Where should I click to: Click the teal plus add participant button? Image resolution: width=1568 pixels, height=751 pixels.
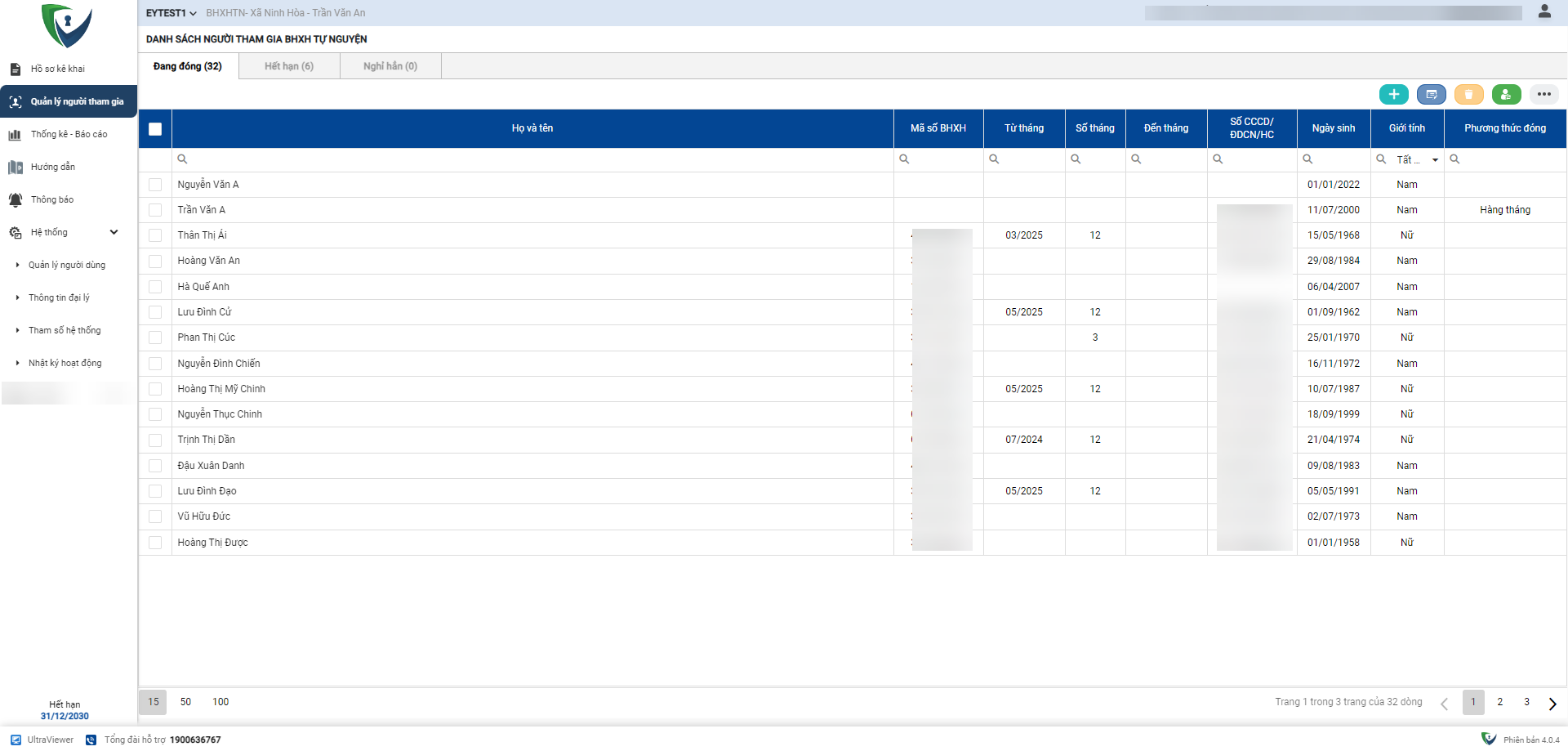(x=1393, y=95)
